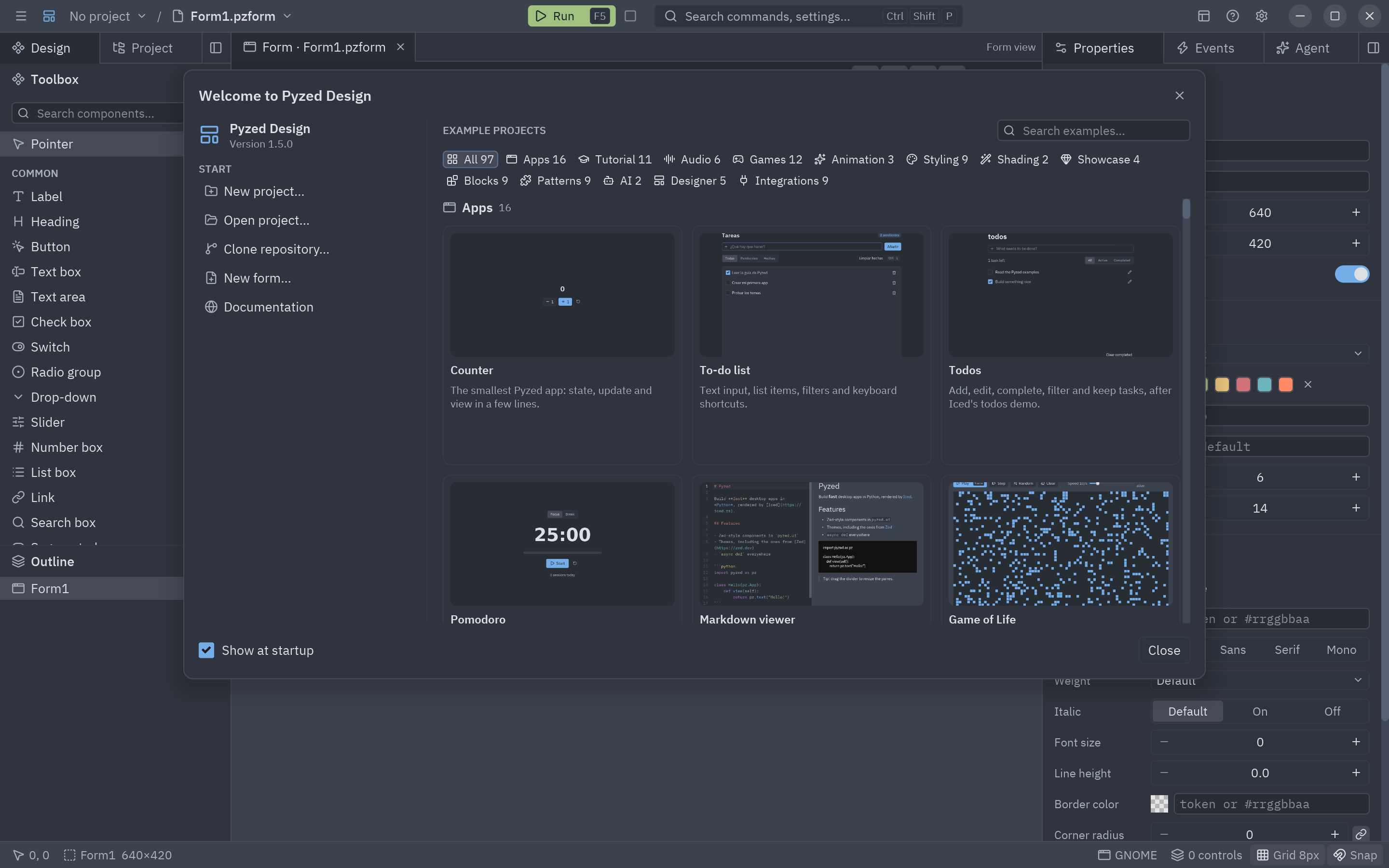Open the settings gear in title bar
This screenshot has width=1389, height=868.
1261,16
